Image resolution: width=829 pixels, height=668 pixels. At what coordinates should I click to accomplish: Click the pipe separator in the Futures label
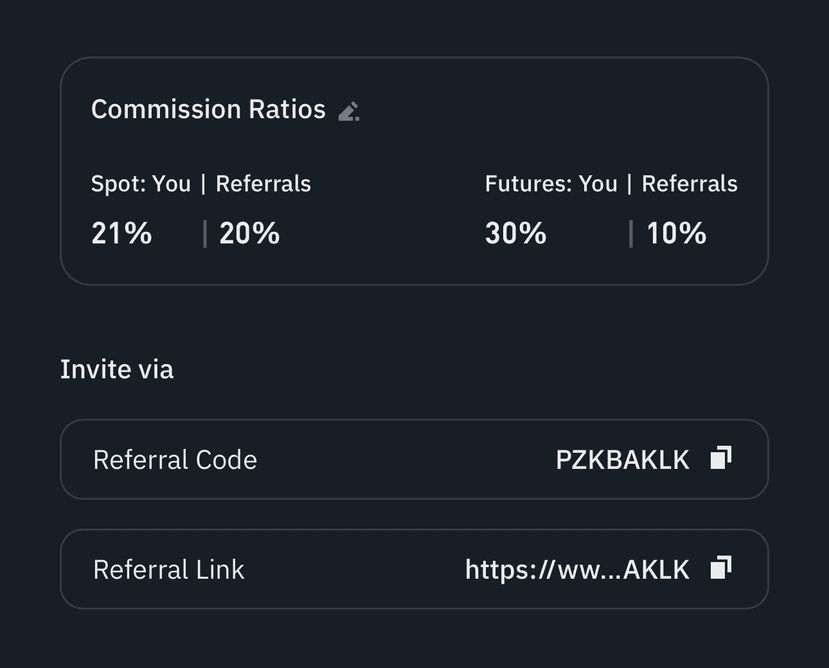[x=629, y=184]
